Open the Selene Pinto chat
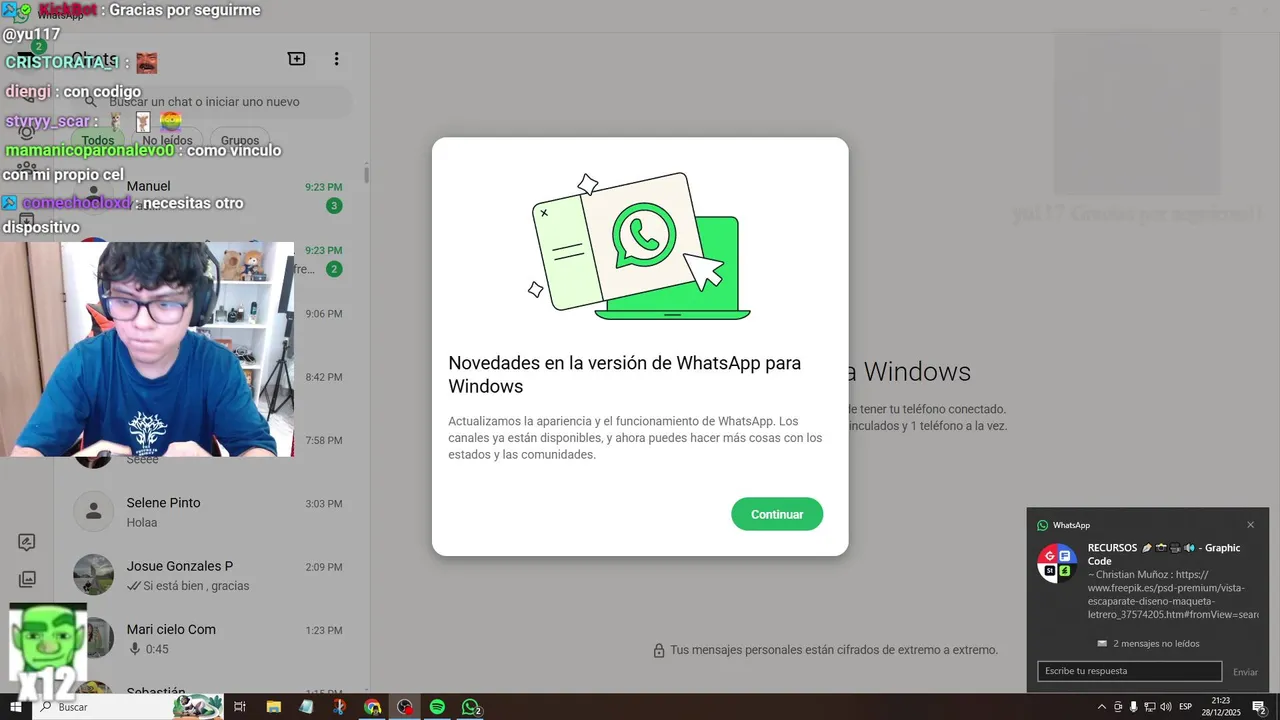The width and height of the screenshot is (1280, 720). tap(212, 512)
